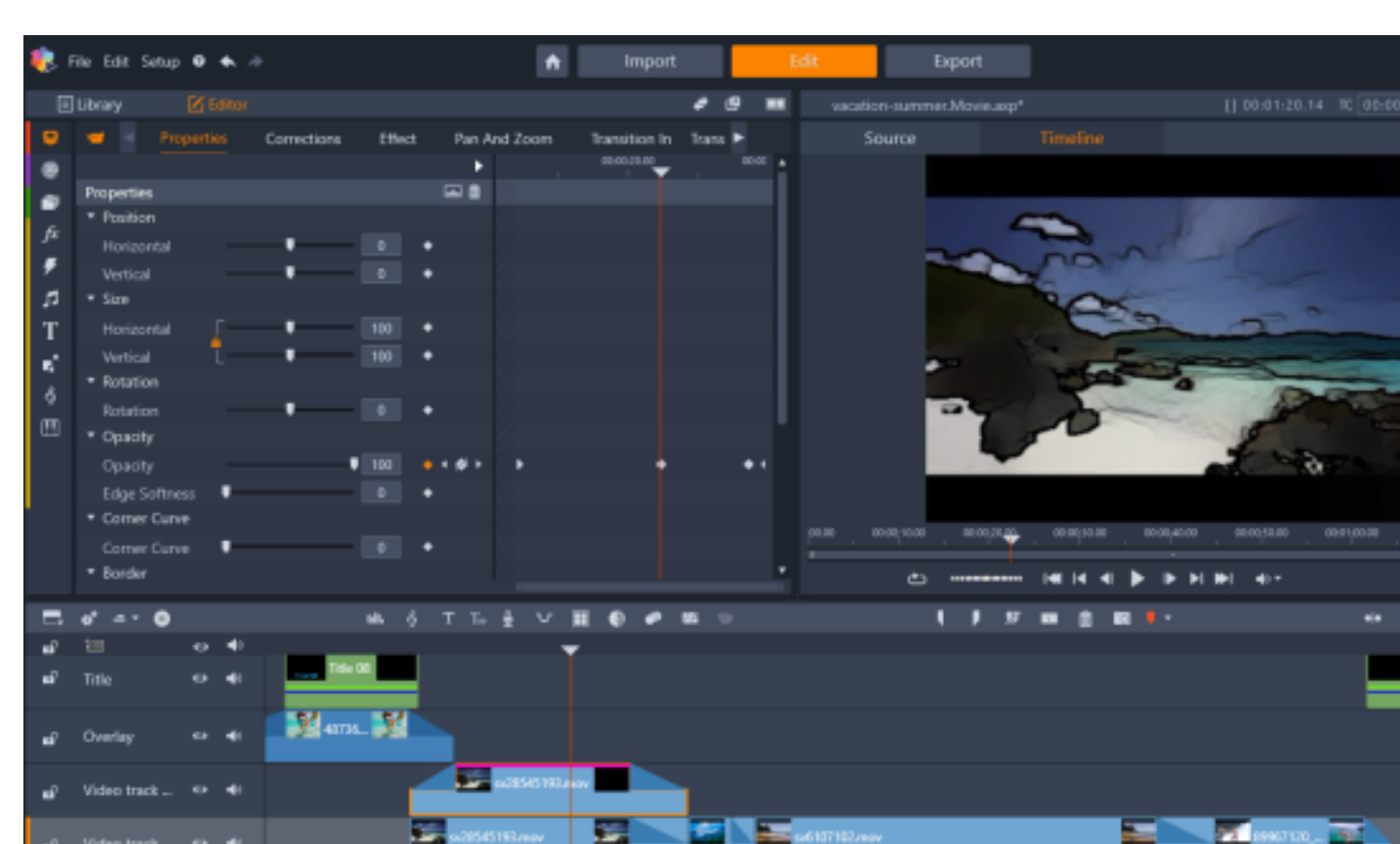Collapse the Size property group
This screenshot has width=1400, height=844.
(91, 299)
